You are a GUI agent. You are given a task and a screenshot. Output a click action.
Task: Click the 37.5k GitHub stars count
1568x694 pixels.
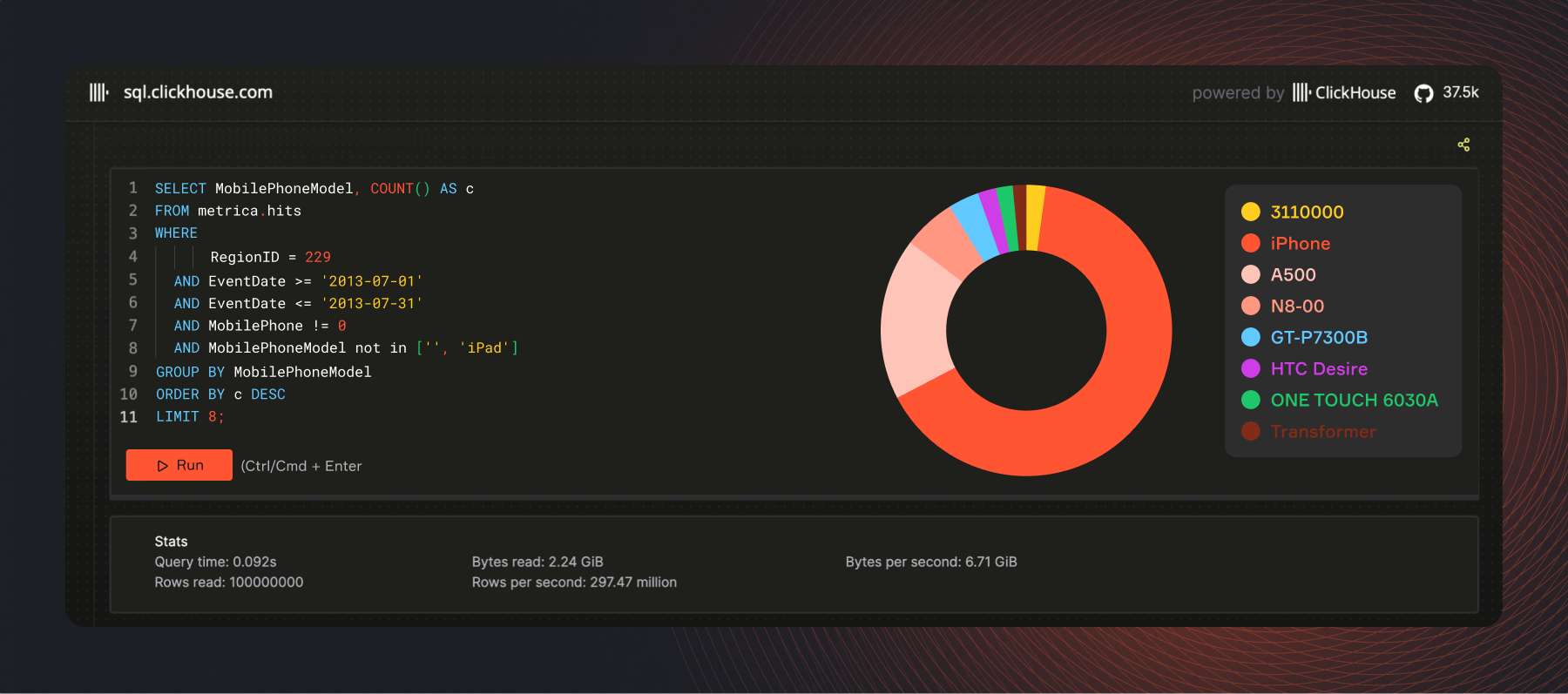1461,92
